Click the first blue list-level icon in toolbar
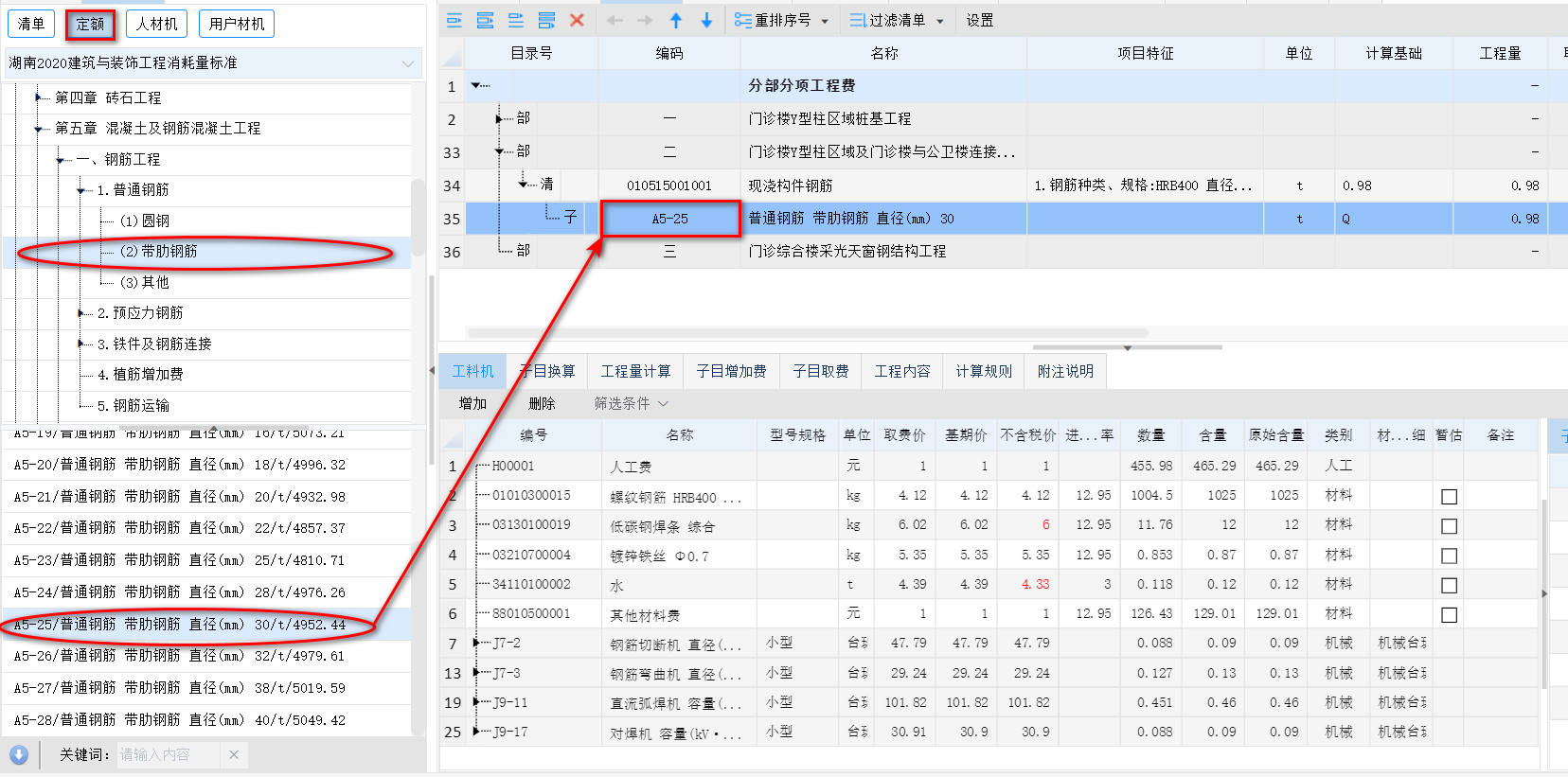 pyautogui.click(x=454, y=20)
